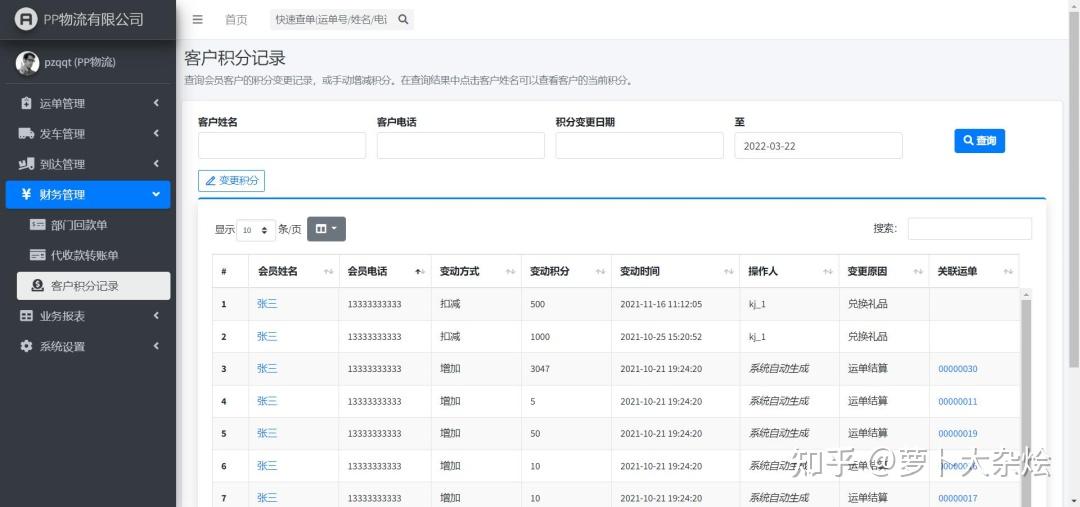Expand the 业务报表 menu chevron
The height and width of the screenshot is (507, 1080).
point(156,315)
